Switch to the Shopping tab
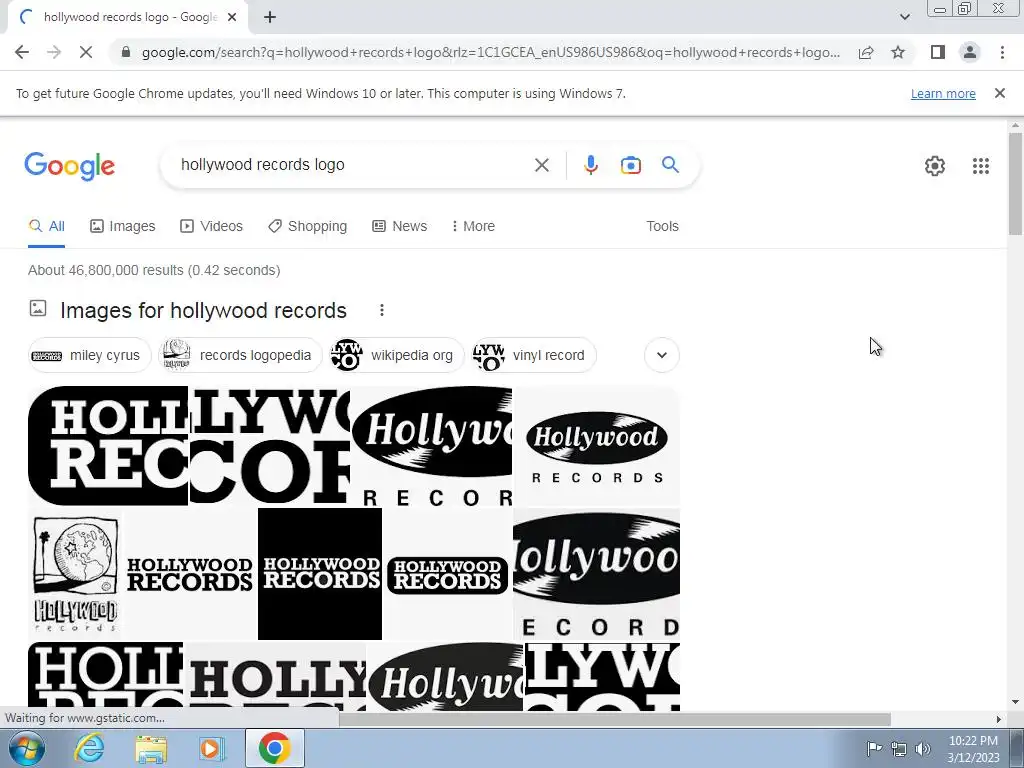1024x768 pixels. click(x=308, y=227)
